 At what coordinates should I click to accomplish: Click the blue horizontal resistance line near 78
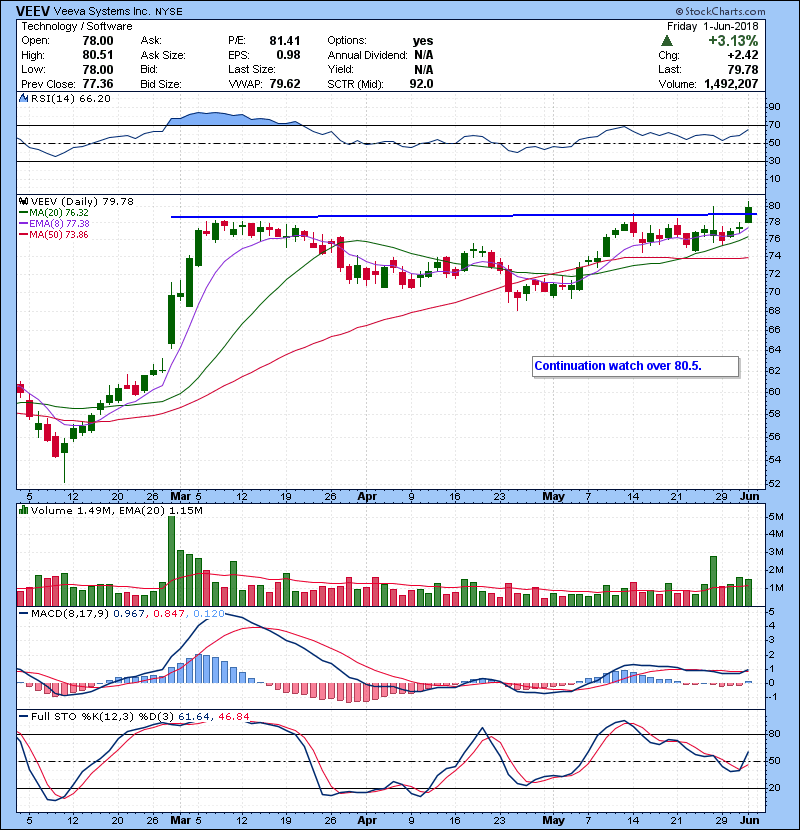tap(464, 215)
